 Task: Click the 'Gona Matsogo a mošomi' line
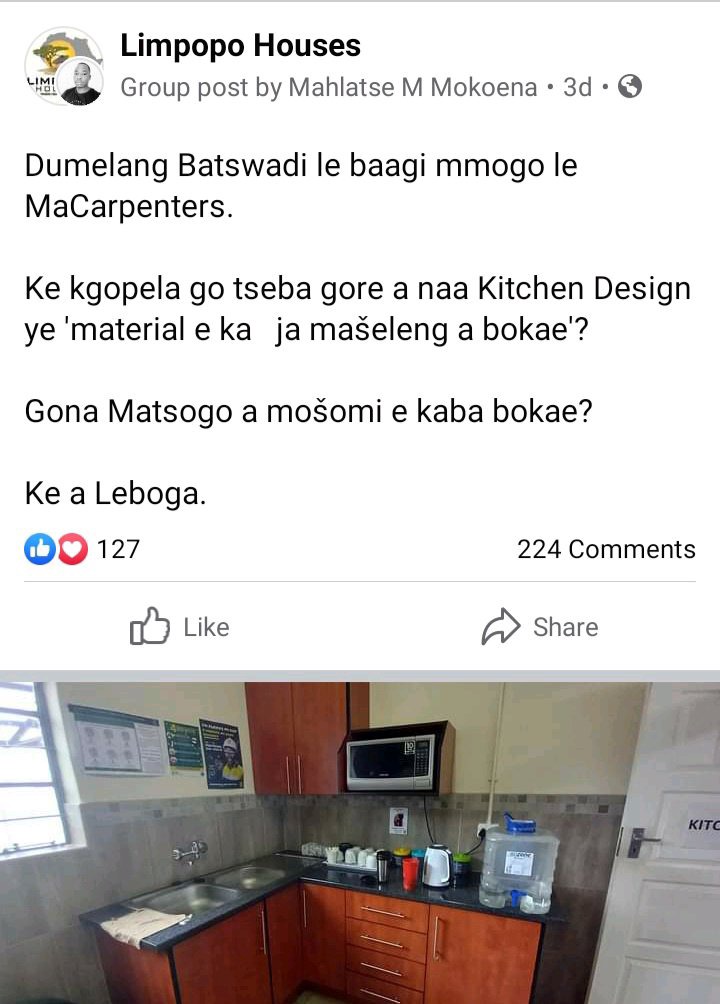coord(308,412)
